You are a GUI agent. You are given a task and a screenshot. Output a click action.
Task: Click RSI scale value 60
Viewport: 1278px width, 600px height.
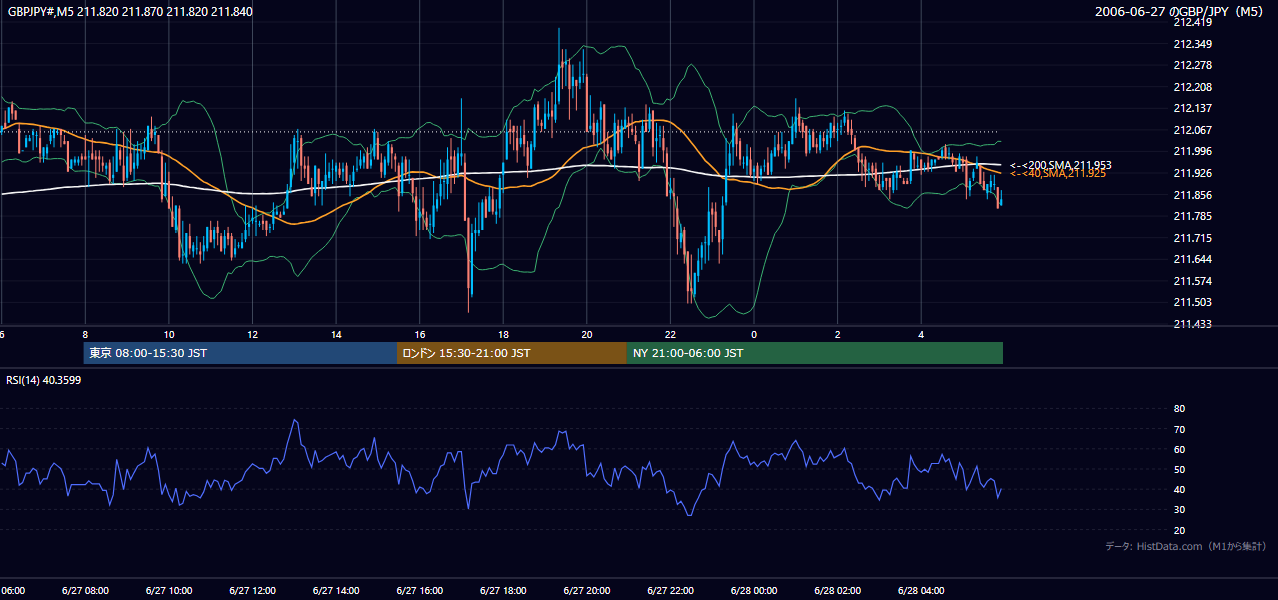tap(1180, 449)
